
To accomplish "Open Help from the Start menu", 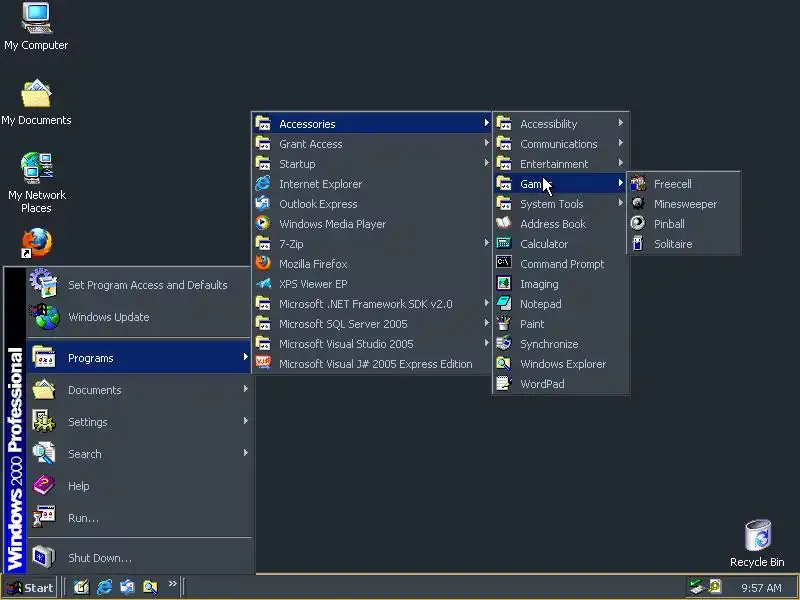I will point(139,486).
